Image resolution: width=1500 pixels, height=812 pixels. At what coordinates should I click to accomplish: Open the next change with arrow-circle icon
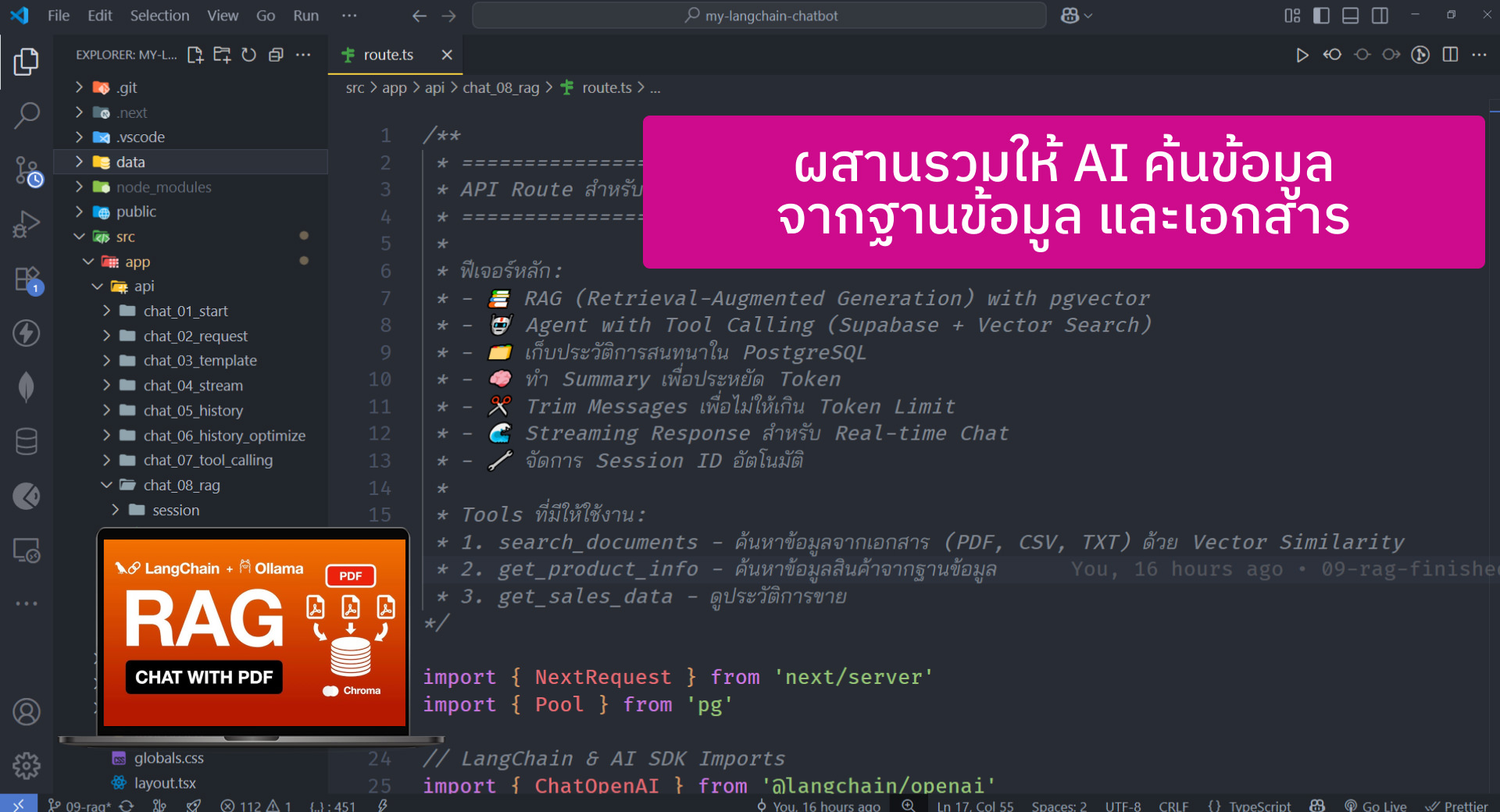pos(1391,55)
